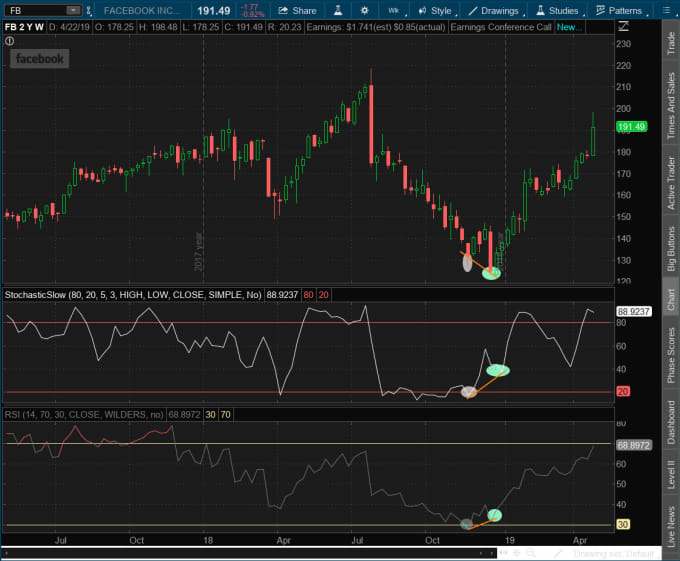Click the FB 2 Y W chart label

point(24,27)
